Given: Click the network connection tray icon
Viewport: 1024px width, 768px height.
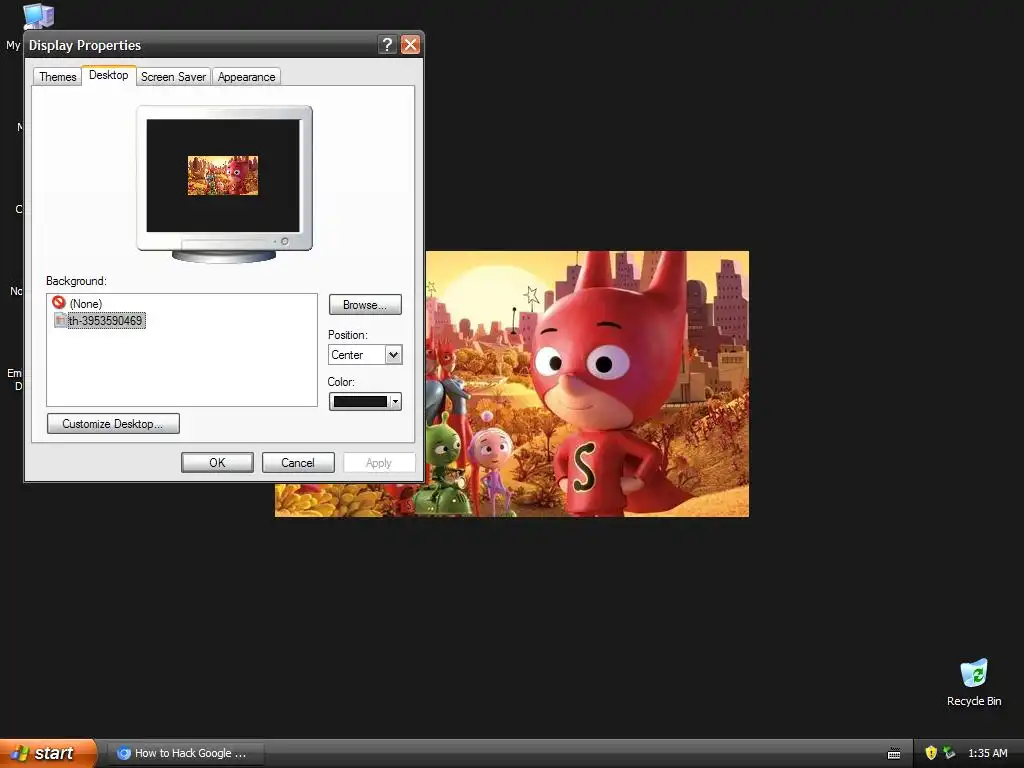Looking at the screenshot, I should 949,753.
